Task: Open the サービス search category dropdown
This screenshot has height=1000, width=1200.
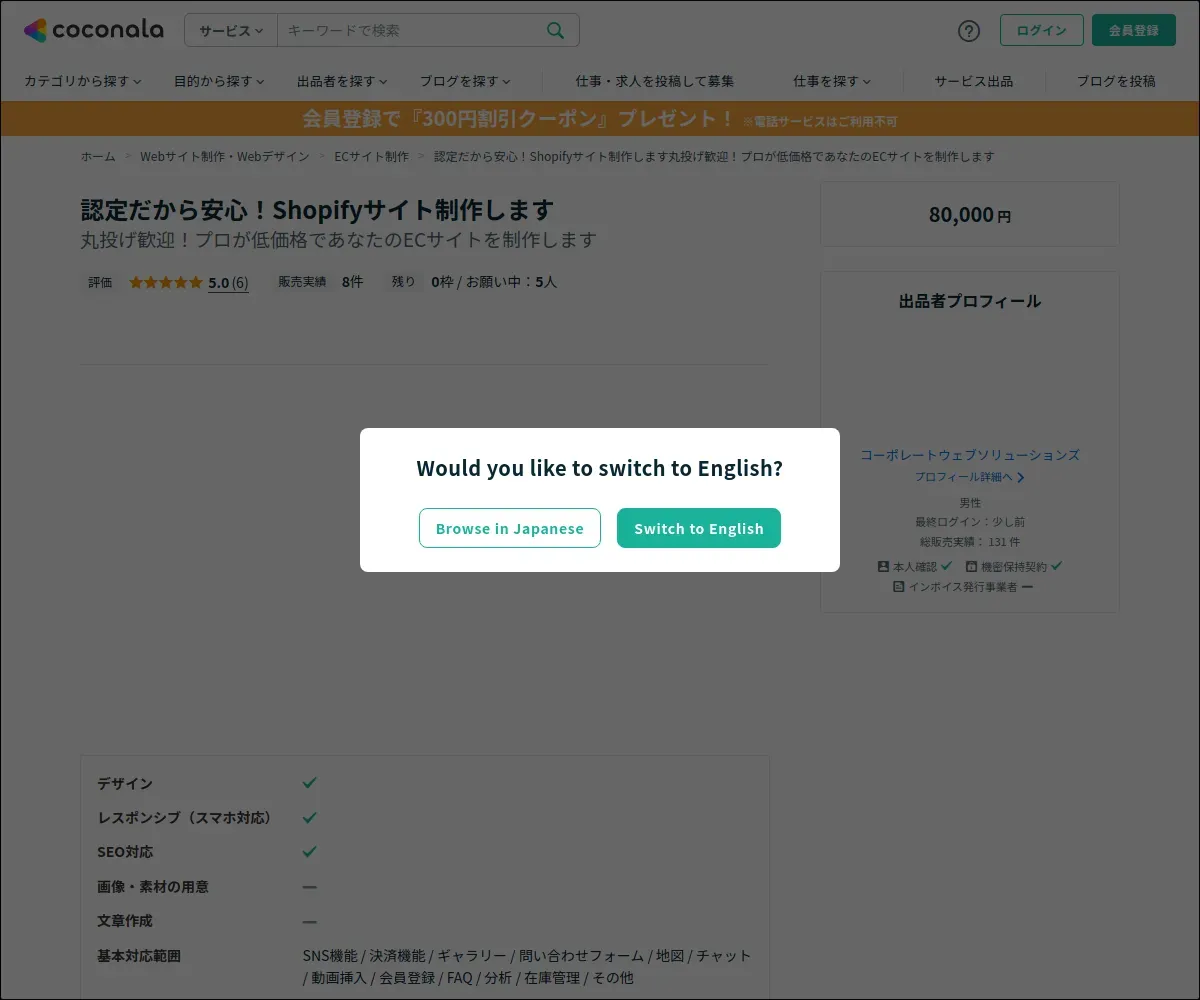Action: (x=231, y=30)
